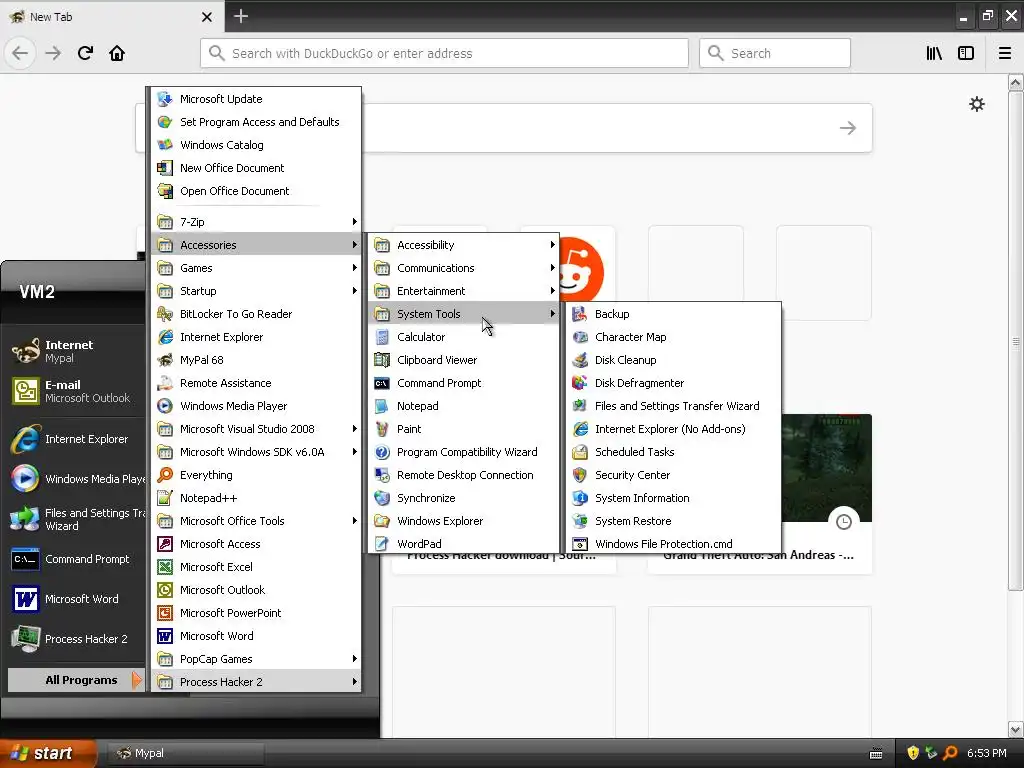The height and width of the screenshot is (768, 1024).
Task: Open Files and Settings Transfer Wizard in submenu
Action: [x=674, y=406]
